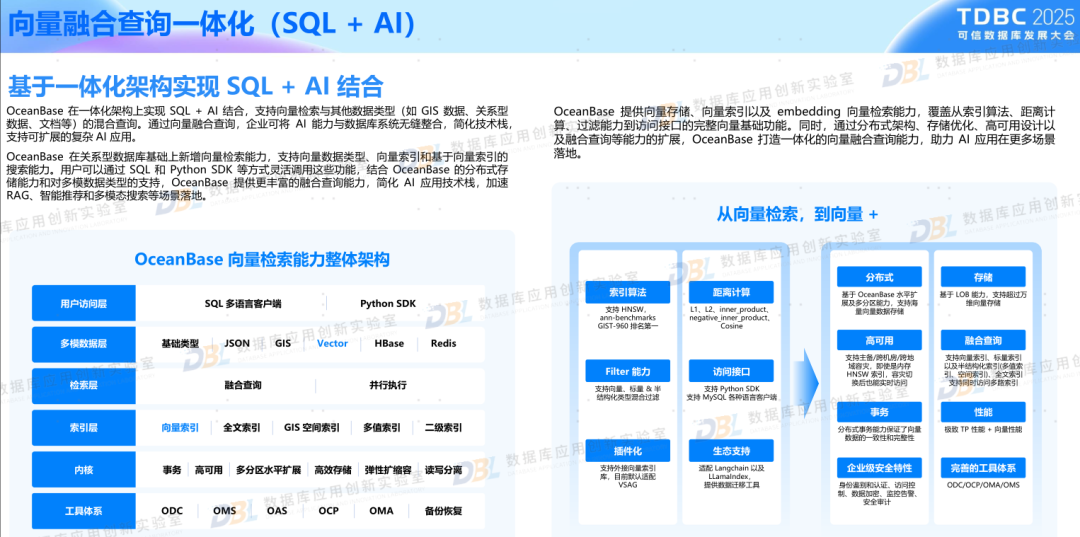The image size is (1080, 537).
Task: Click the 完善的工具体系 header button
Action: [983, 468]
